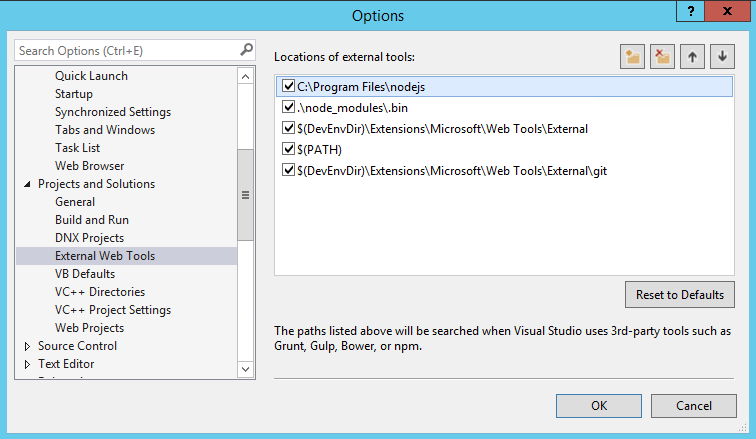Expand the Source Control node
This screenshot has height=439, width=756.
27,346
